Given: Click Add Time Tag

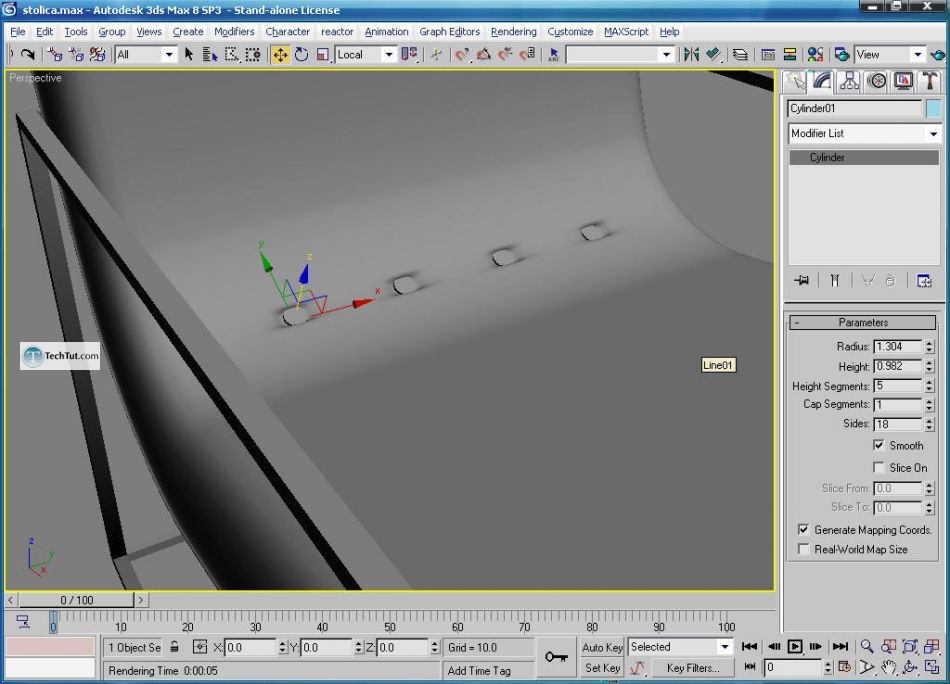Looking at the screenshot, I should [479, 671].
